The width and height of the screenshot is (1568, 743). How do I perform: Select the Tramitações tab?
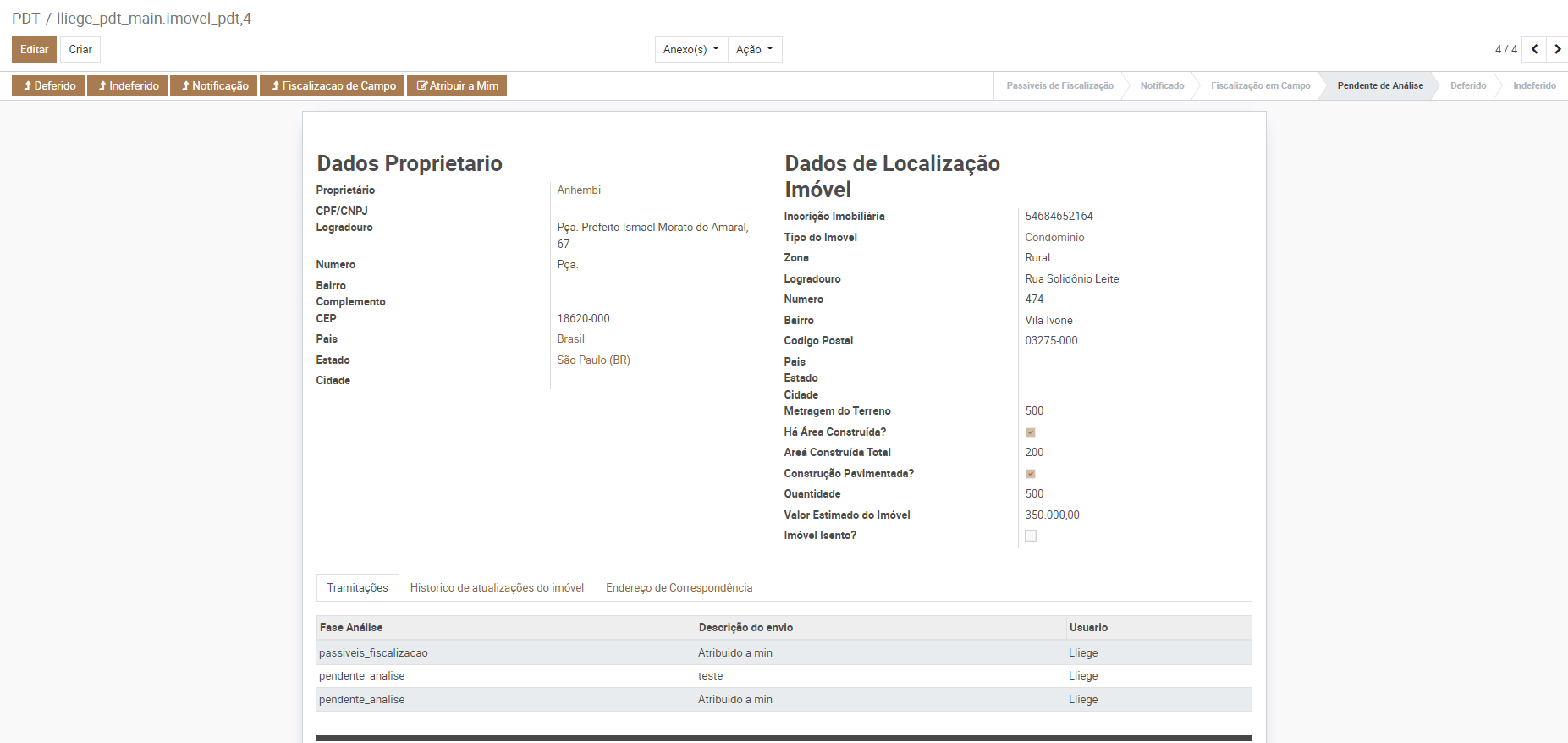(357, 587)
